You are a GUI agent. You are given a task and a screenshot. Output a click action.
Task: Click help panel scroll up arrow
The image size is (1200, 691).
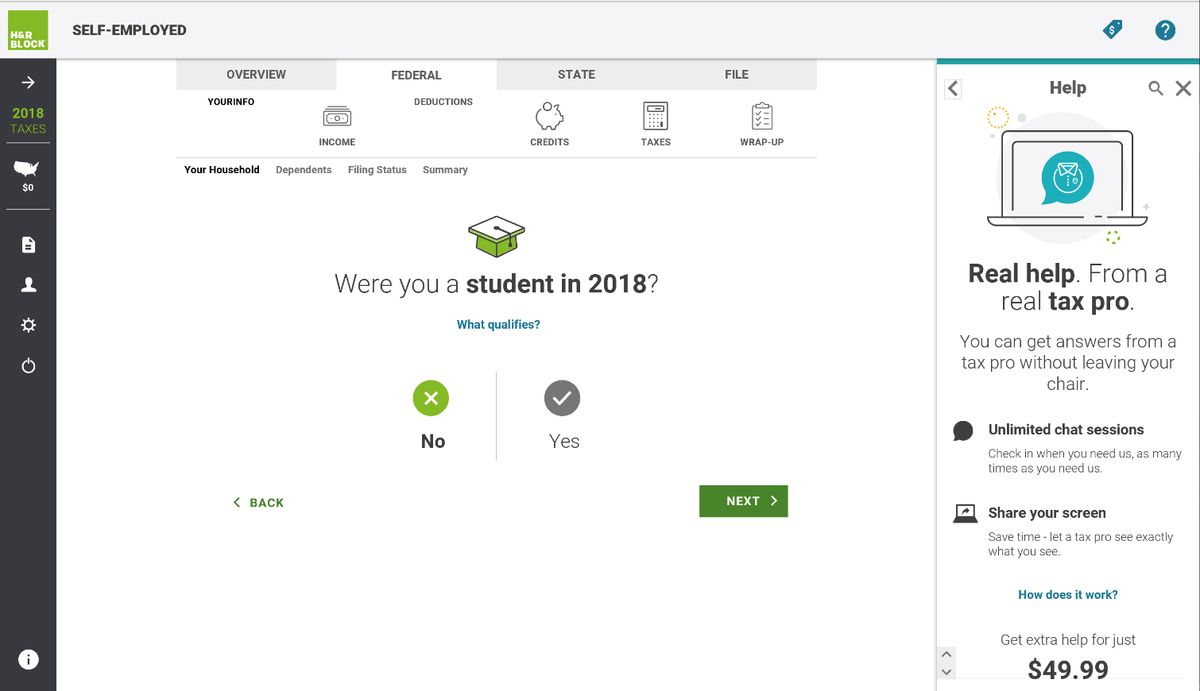pyautogui.click(x=947, y=654)
